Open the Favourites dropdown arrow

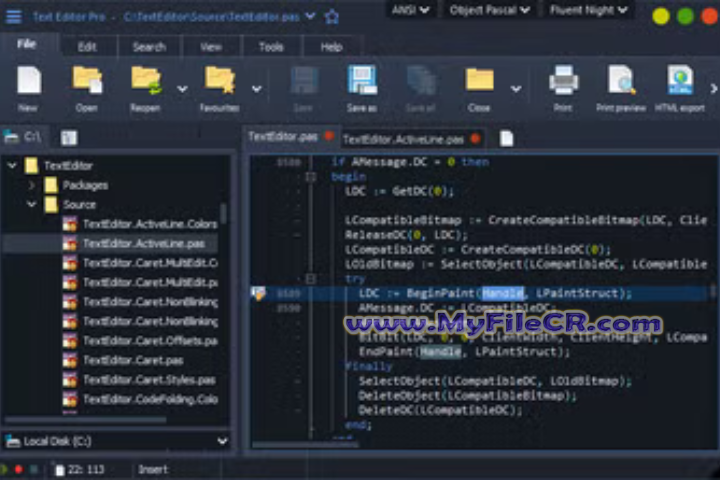[x=257, y=89]
